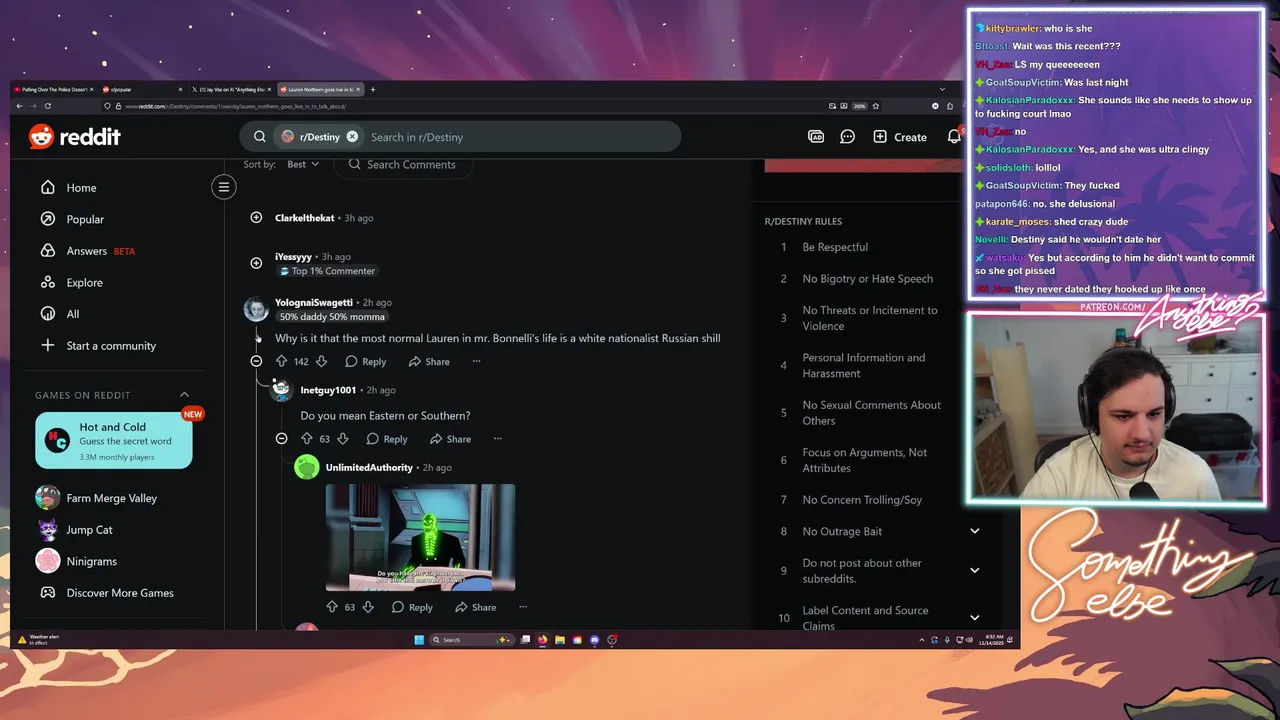Image resolution: width=1280 pixels, height=720 pixels.
Task: Click the browser back arrow
Action: (x=19, y=106)
